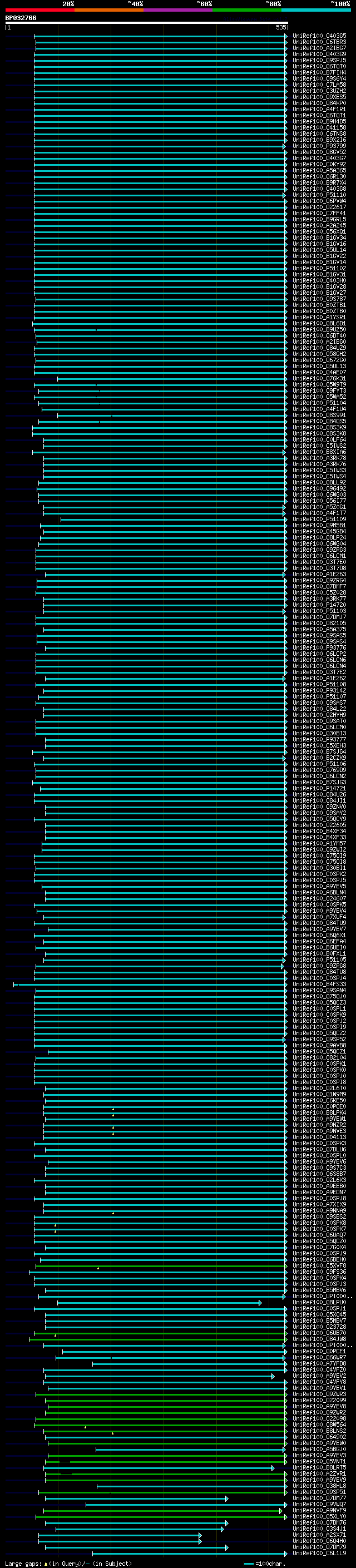Viewport: 356px width, 1568px height.
Task: Open hit UniRef100_O82104
Action: coord(319,1058)
